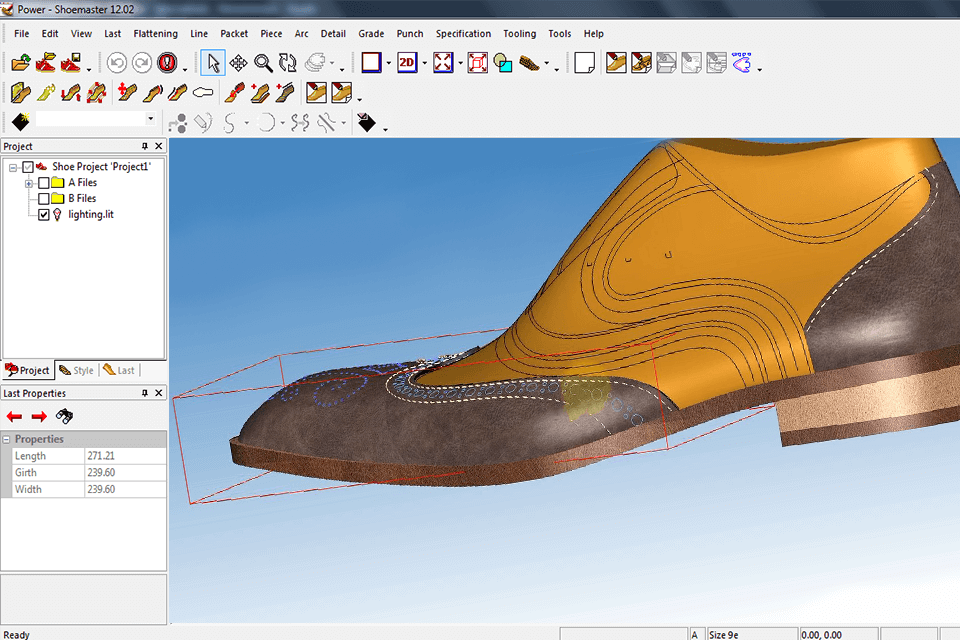Switch to the Style tab
Image resolution: width=960 pixels, height=640 pixels.
(76, 370)
